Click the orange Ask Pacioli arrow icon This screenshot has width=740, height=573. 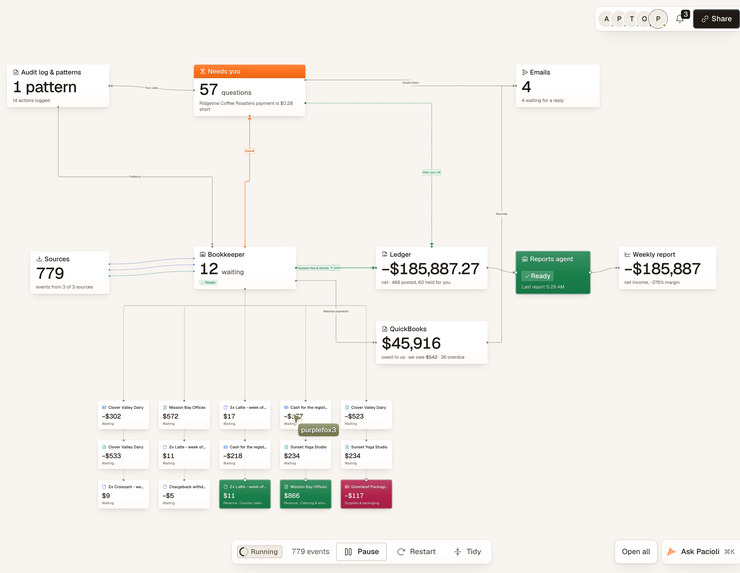(x=672, y=552)
